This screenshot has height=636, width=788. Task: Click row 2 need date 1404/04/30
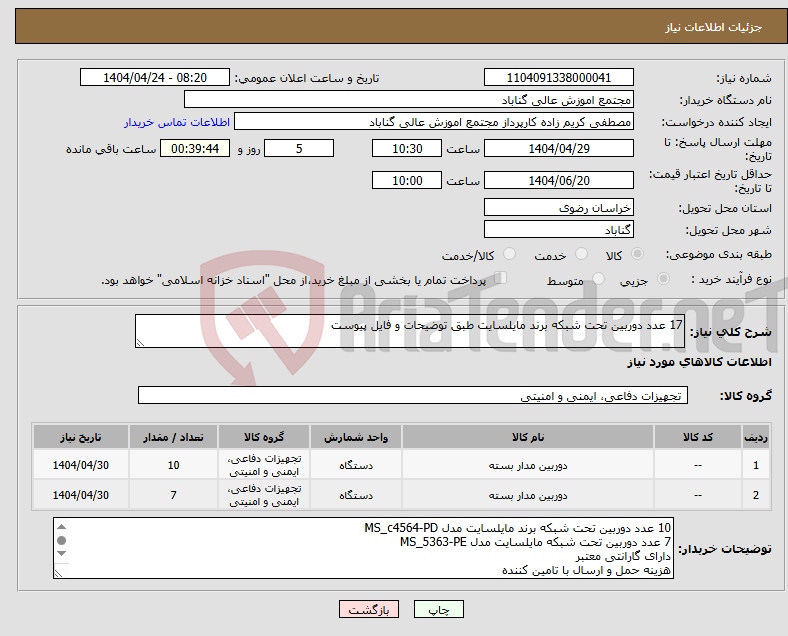pyautogui.click(x=80, y=495)
